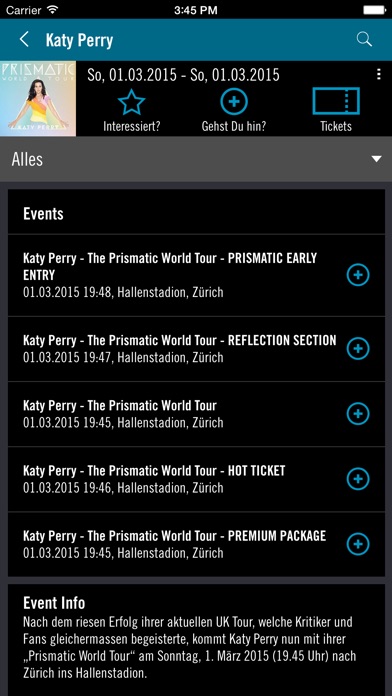Open the Prismatic tour poster thumbnail
The width and height of the screenshot is (392, 696).
tap(38, 99)
